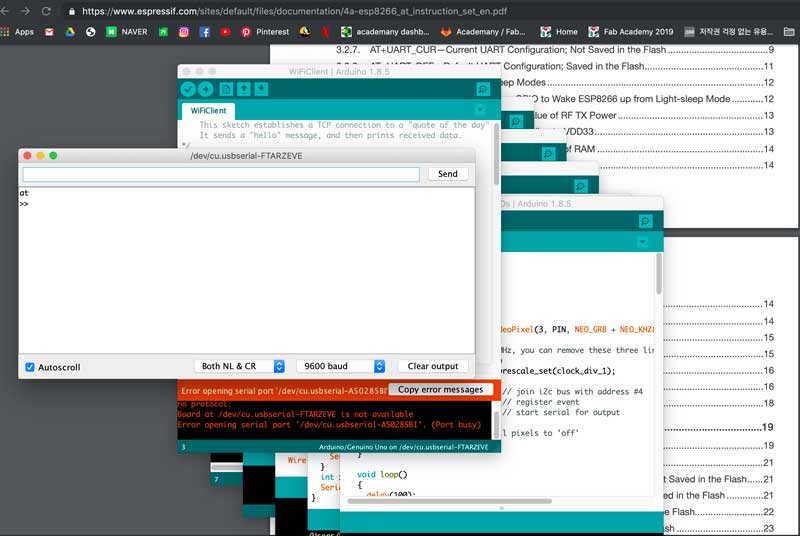Select the WiFiClient sketch tab
This screenshot has width=800, height=536.
point(208,111)
